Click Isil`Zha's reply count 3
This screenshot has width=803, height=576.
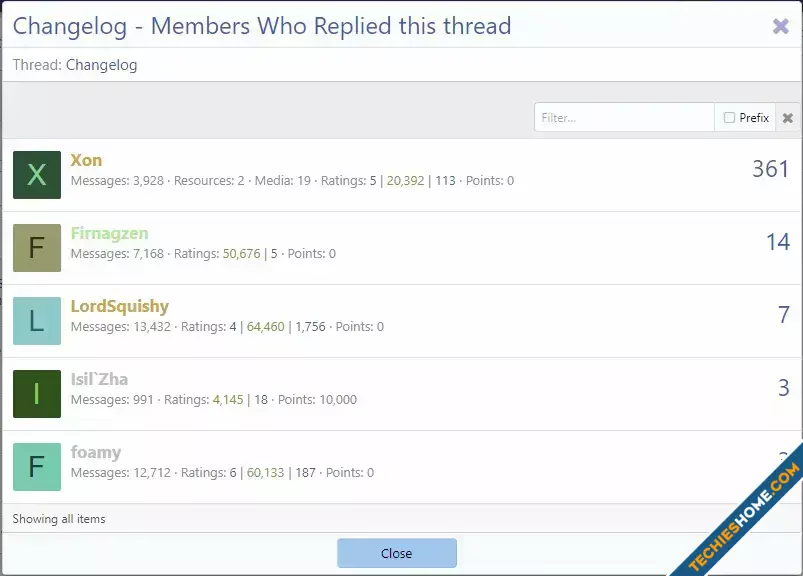click(x=784, y=388)
